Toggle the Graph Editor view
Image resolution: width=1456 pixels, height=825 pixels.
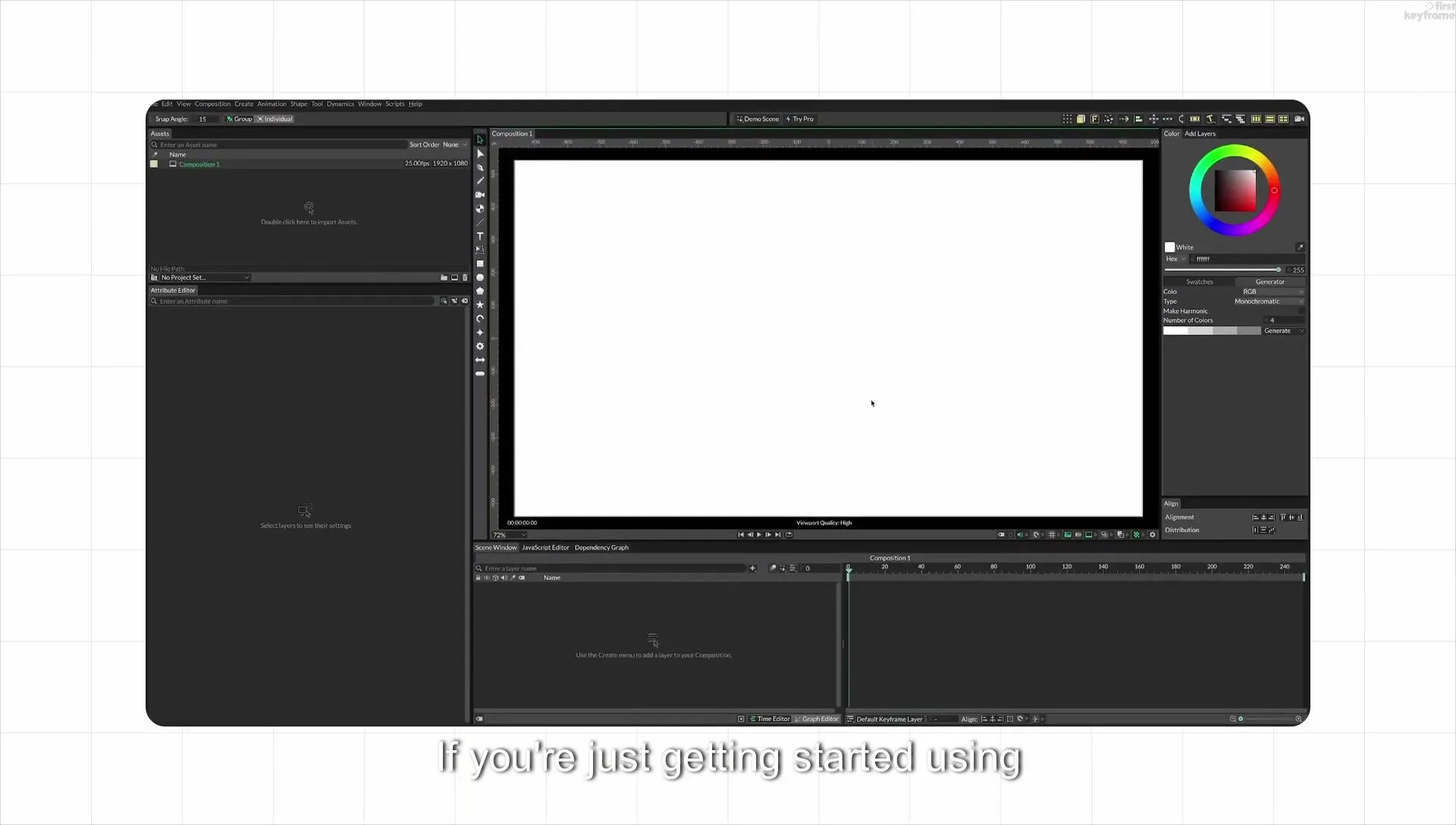coord(816,719)
